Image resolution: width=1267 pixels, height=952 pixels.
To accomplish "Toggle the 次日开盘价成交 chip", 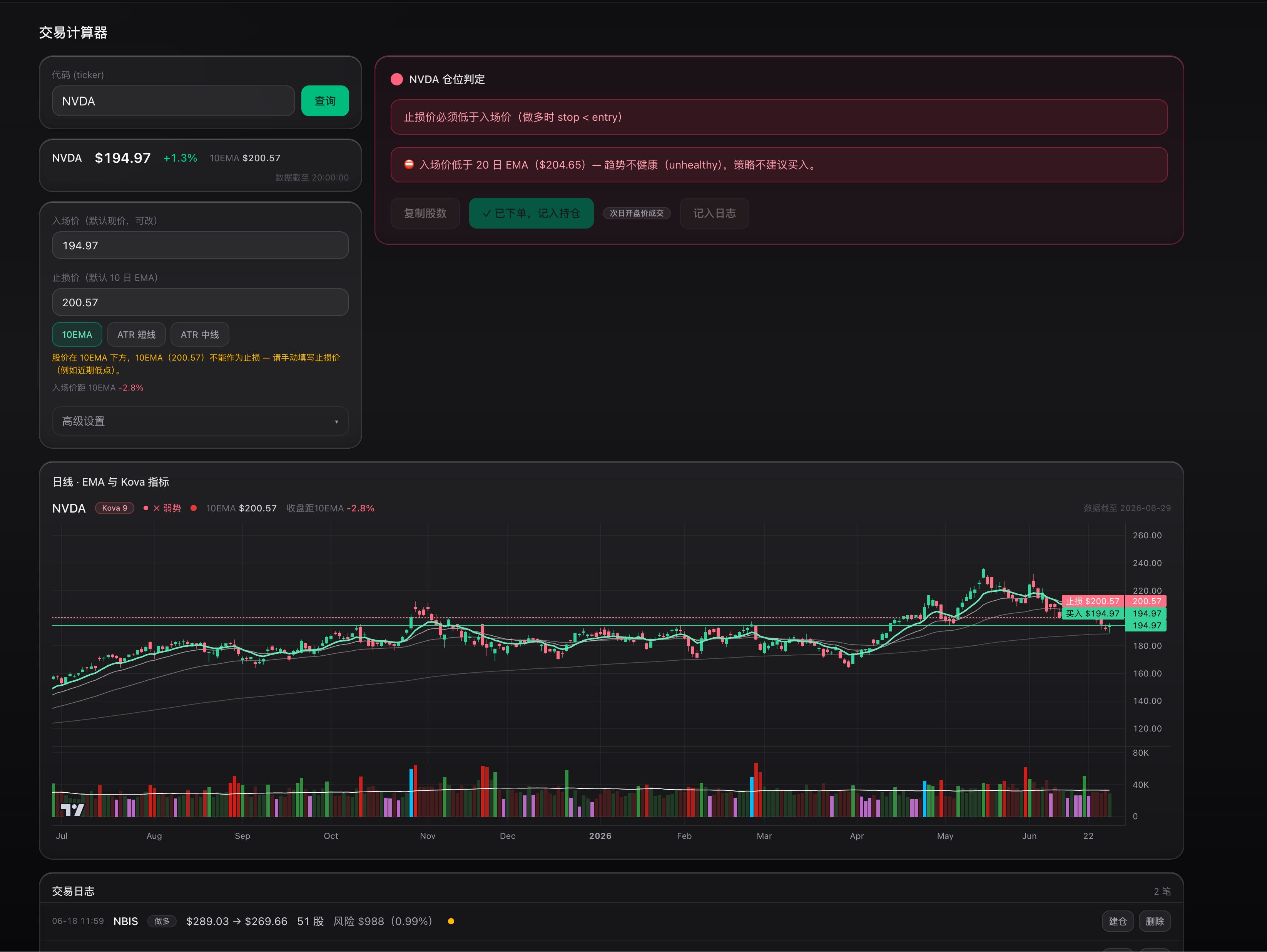I will coord(636,213).
